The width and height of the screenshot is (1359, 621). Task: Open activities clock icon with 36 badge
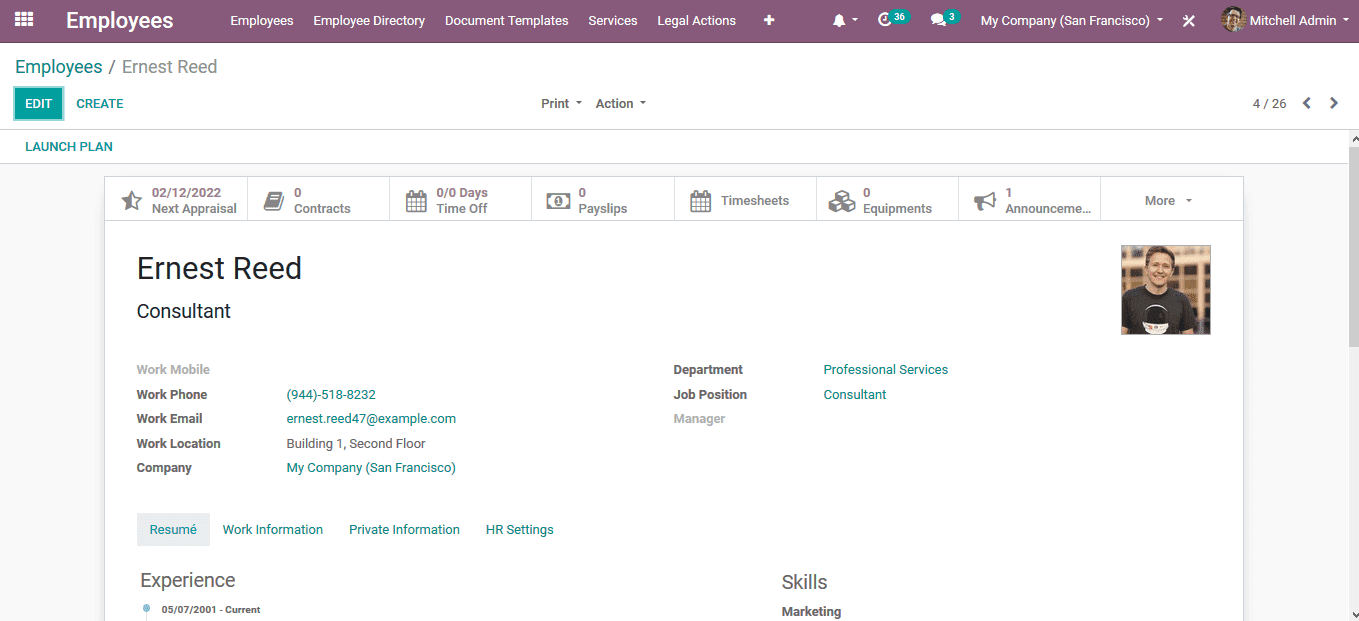click(885, 20)
